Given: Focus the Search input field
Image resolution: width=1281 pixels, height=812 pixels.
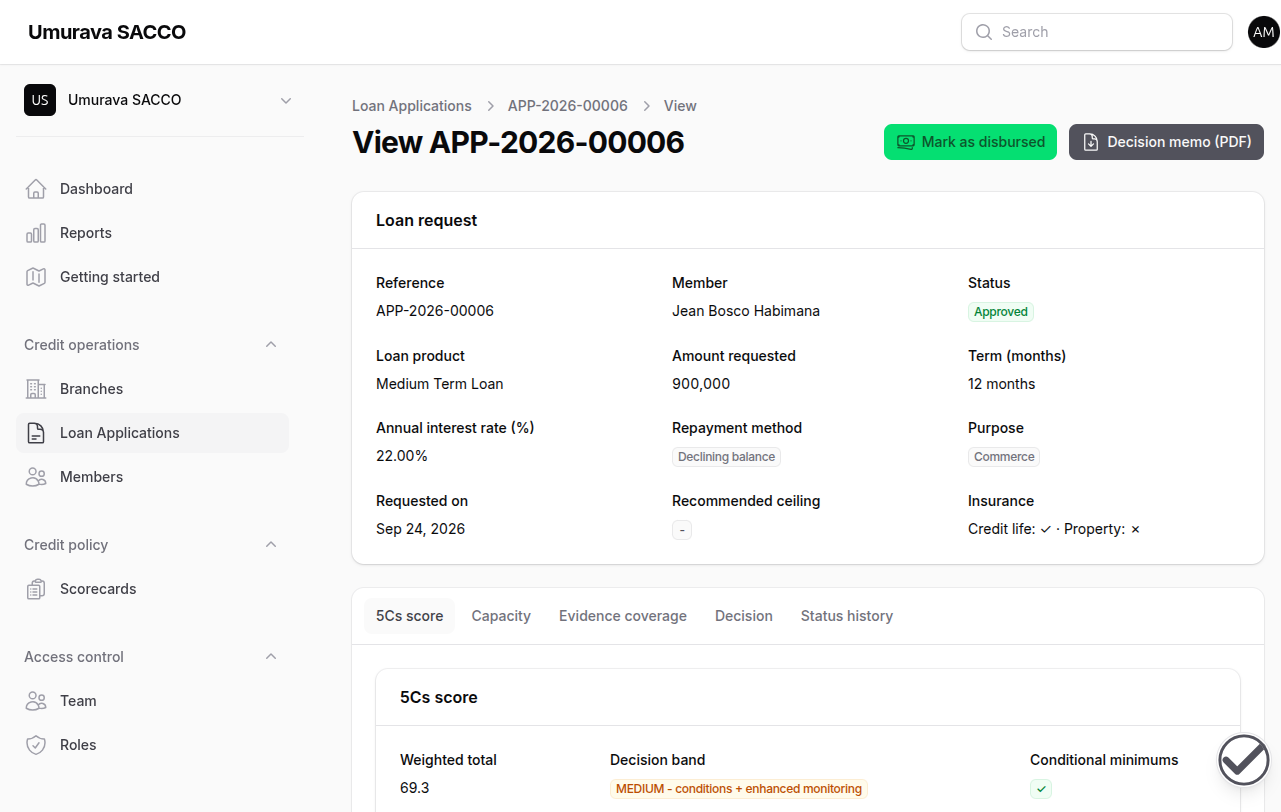Looking at the screenshot, I should (1097, 32).
